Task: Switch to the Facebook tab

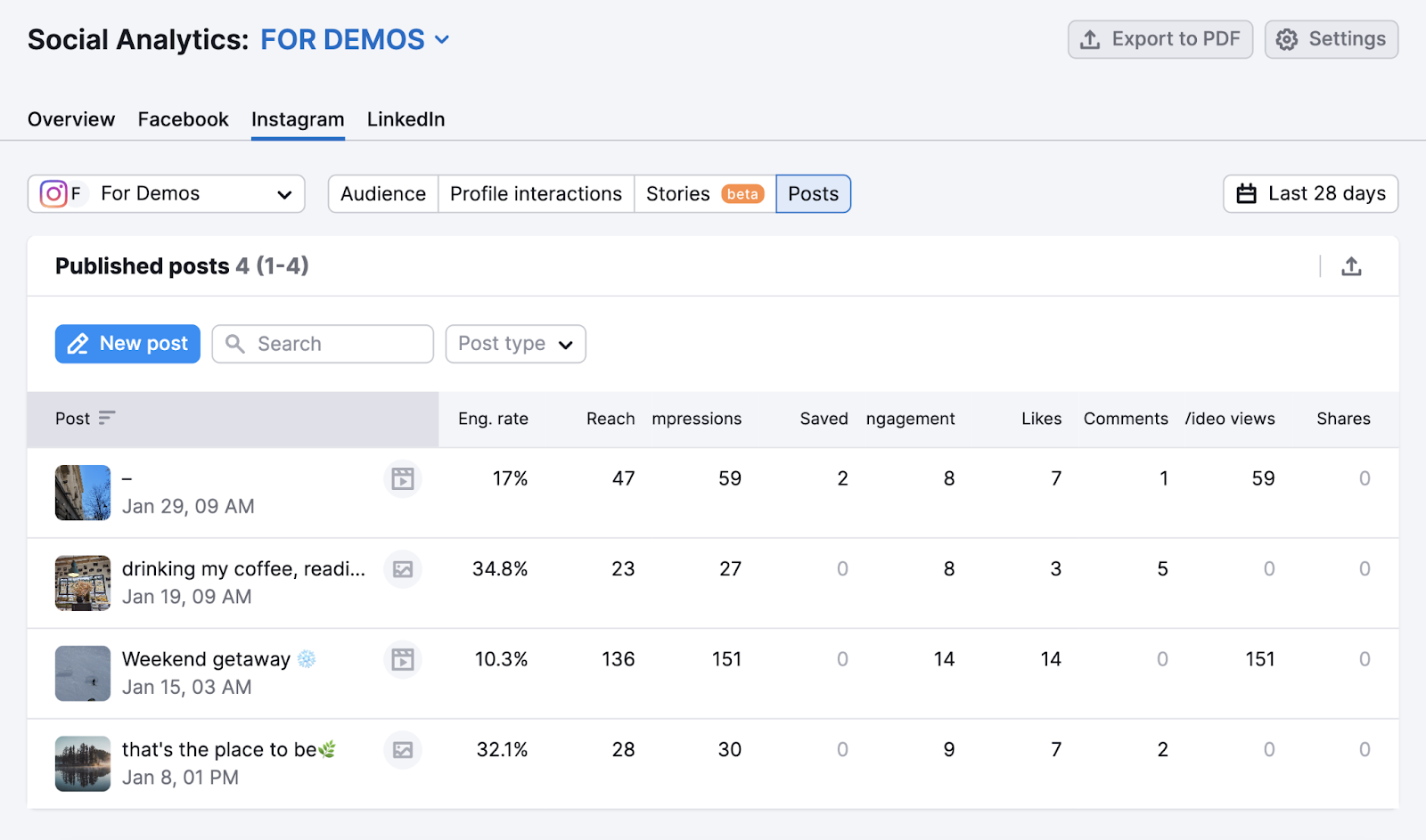Action: tap(183, 118)
